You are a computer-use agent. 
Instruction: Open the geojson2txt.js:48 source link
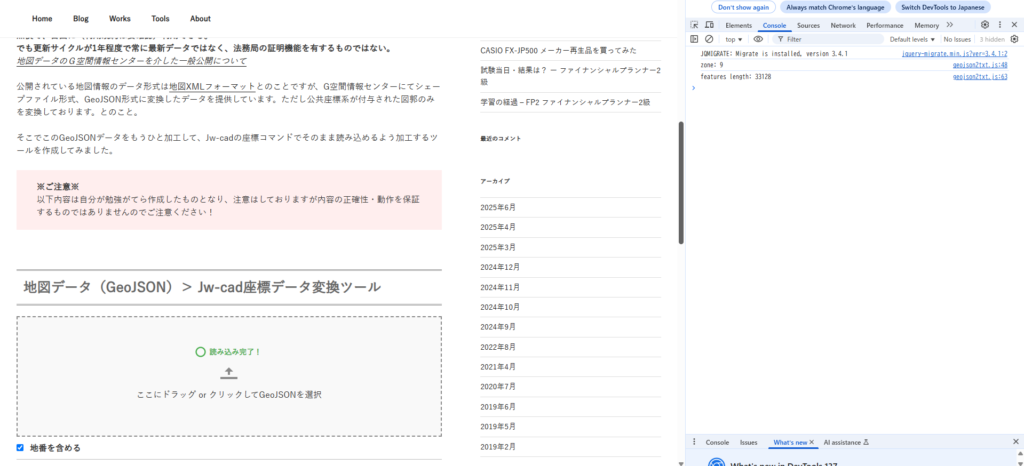[x=980, y=65]
